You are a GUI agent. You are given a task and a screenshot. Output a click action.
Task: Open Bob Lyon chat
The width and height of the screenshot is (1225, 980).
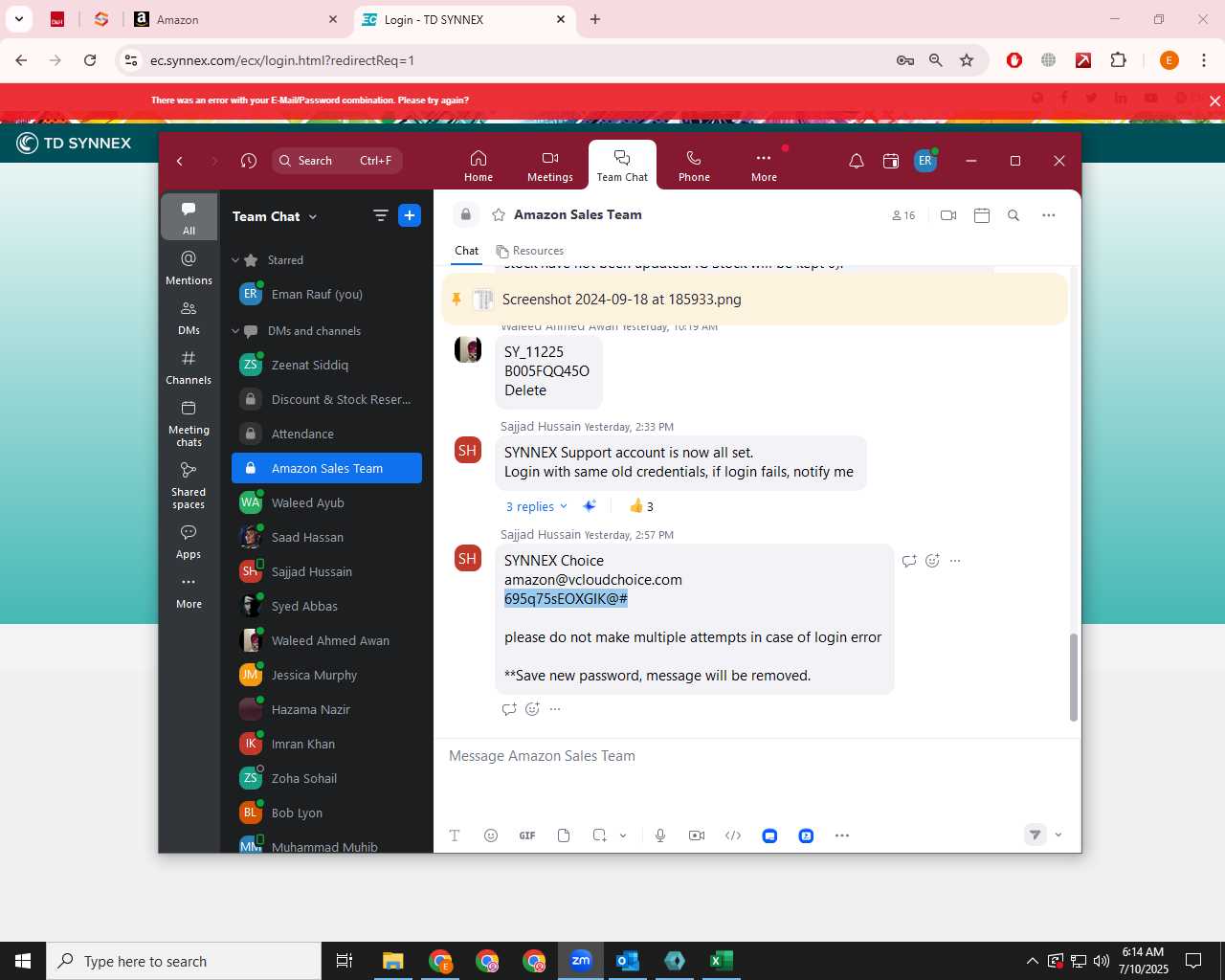[x=326, y=813]
